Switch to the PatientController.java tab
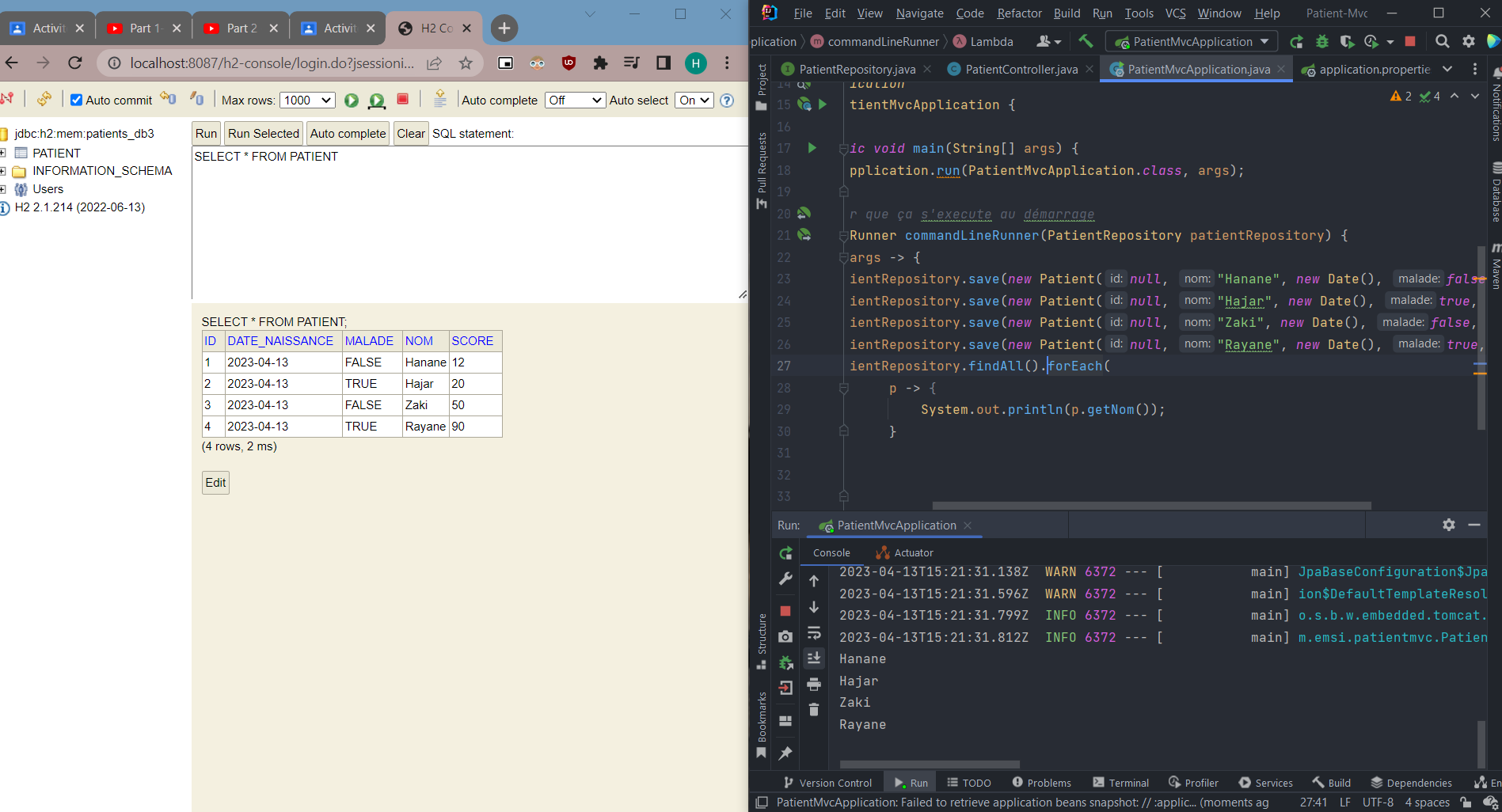The width and height of the screenshot is (1502, 812). coord(1020,69)
